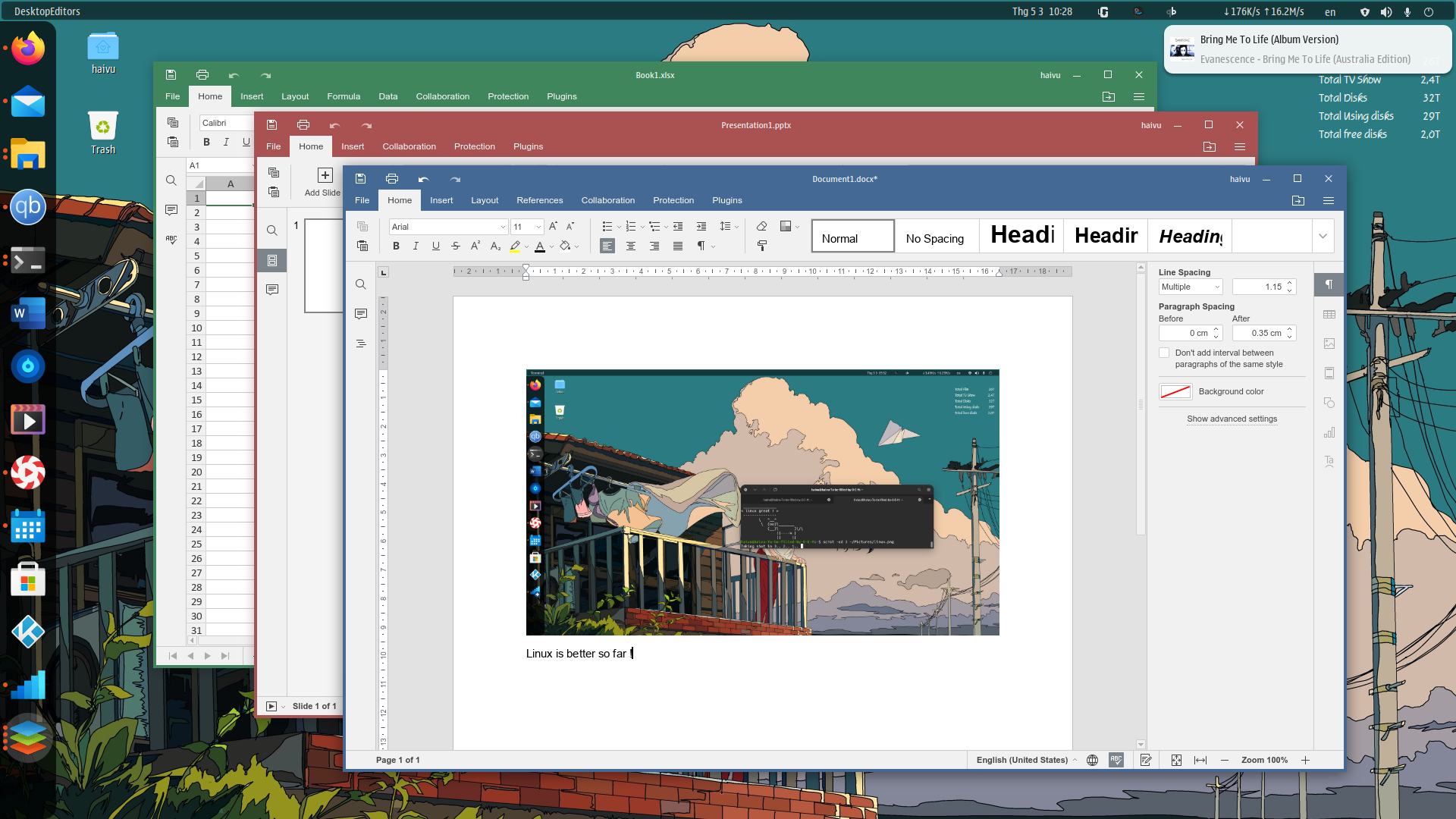
Task: Click Zoom 100% label in status bar
Action: click(1265, 760)
